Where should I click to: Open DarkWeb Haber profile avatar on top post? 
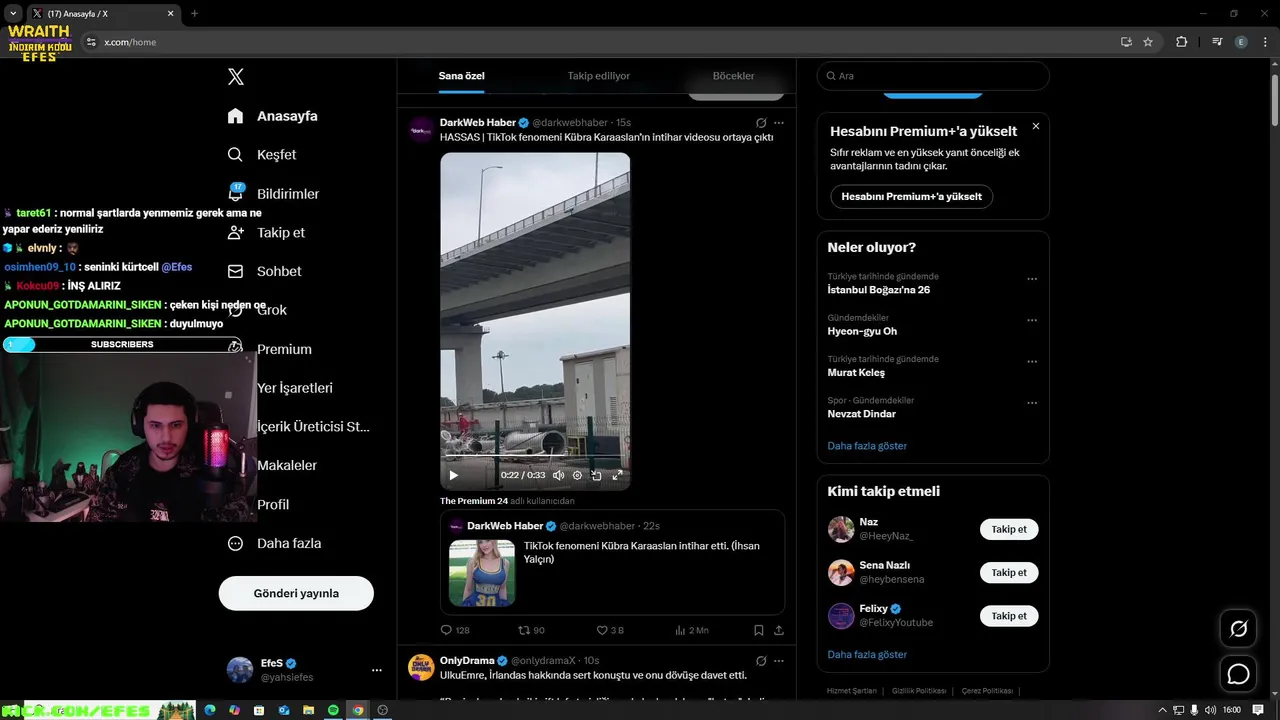[422, 129]
